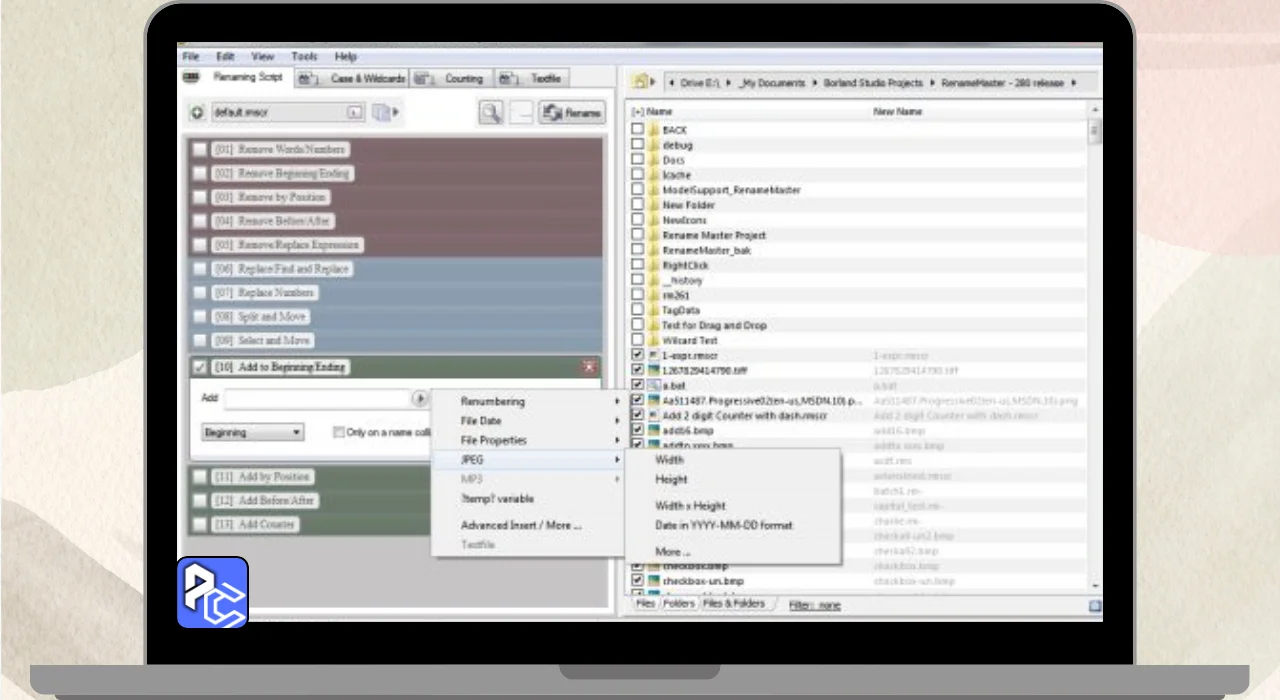Open the Help menu

[x=345, y=57]
